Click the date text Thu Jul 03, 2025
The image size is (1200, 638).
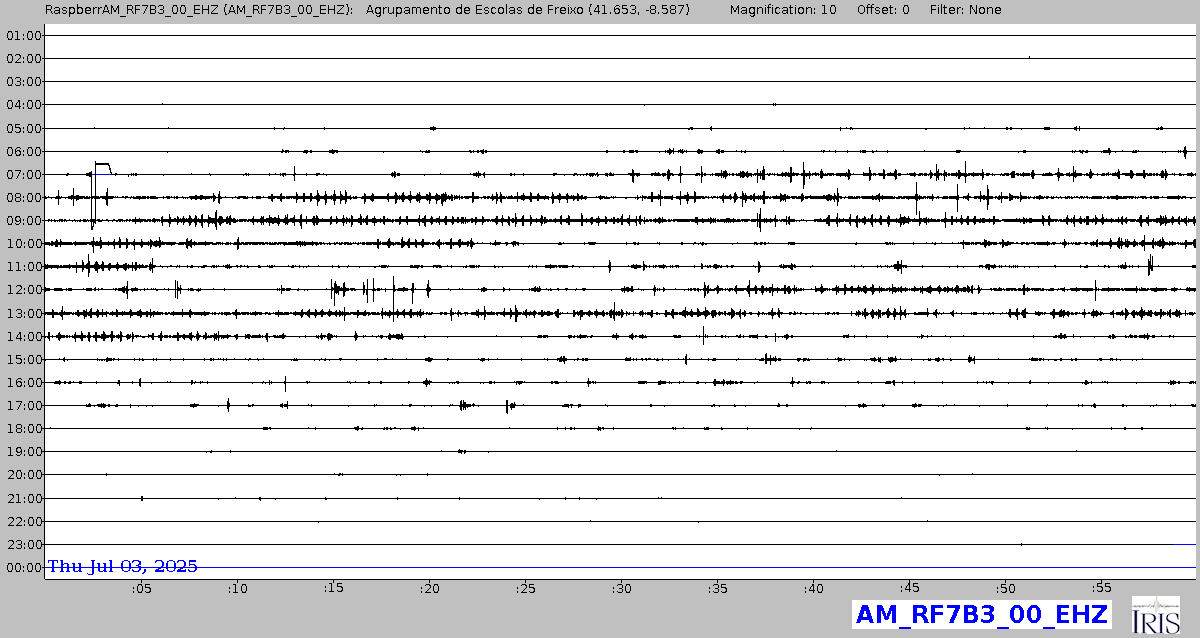coord(123,566)
